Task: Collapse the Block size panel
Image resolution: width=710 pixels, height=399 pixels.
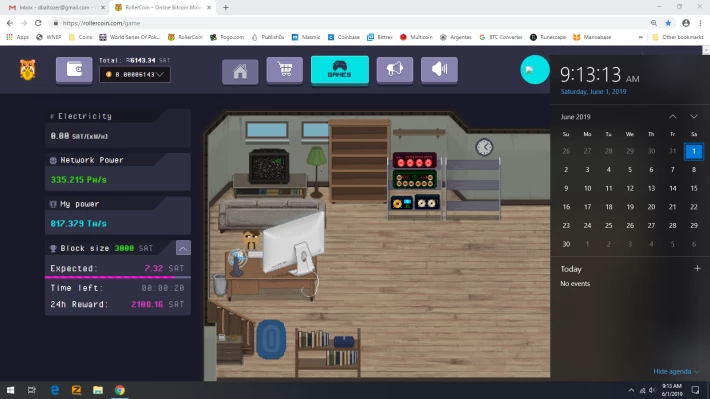Action: coord(183,248)
